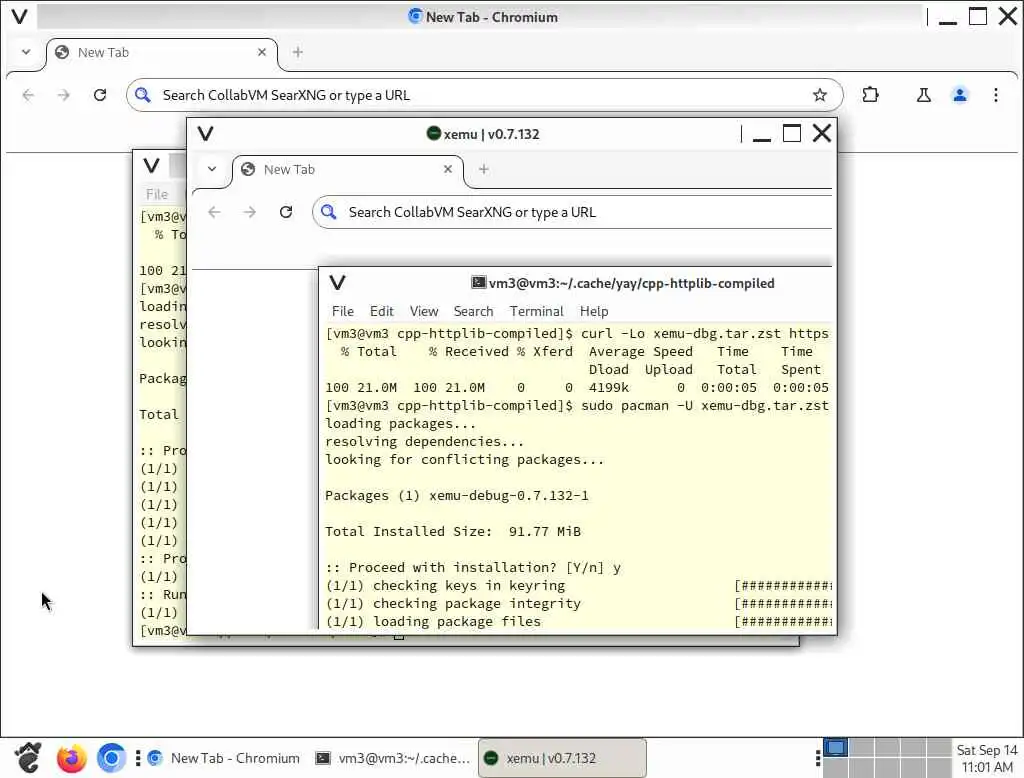Click the handle left of the workspace pager

(818, 758)
